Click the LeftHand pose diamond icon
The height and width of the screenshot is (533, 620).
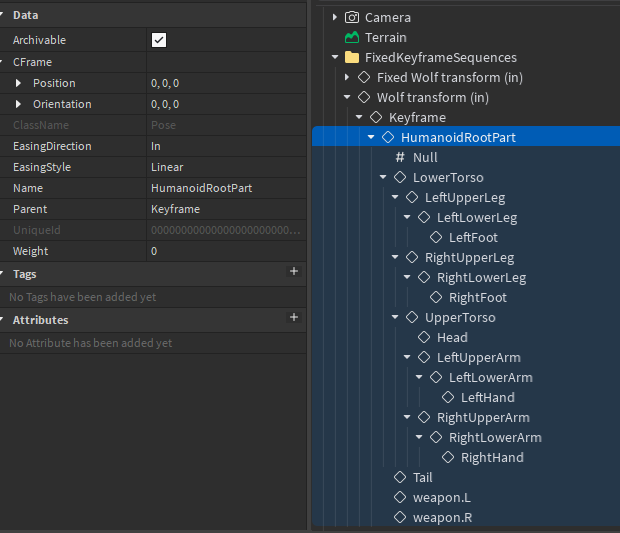[448, 397]
